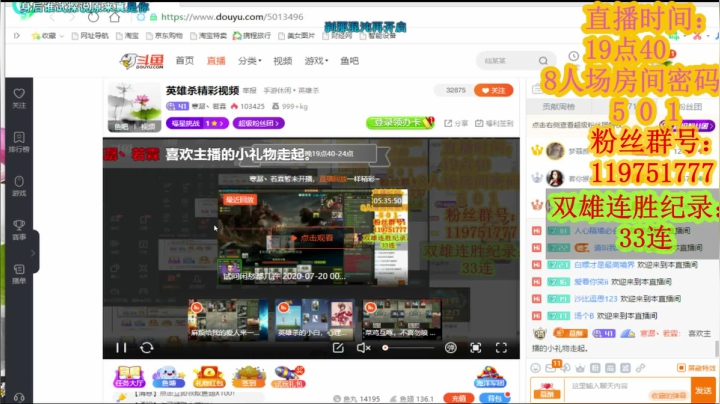The image size is (720, 404).
Task: Click the crown noble icon in chat toolbar
Action: (x=580, y=368)
